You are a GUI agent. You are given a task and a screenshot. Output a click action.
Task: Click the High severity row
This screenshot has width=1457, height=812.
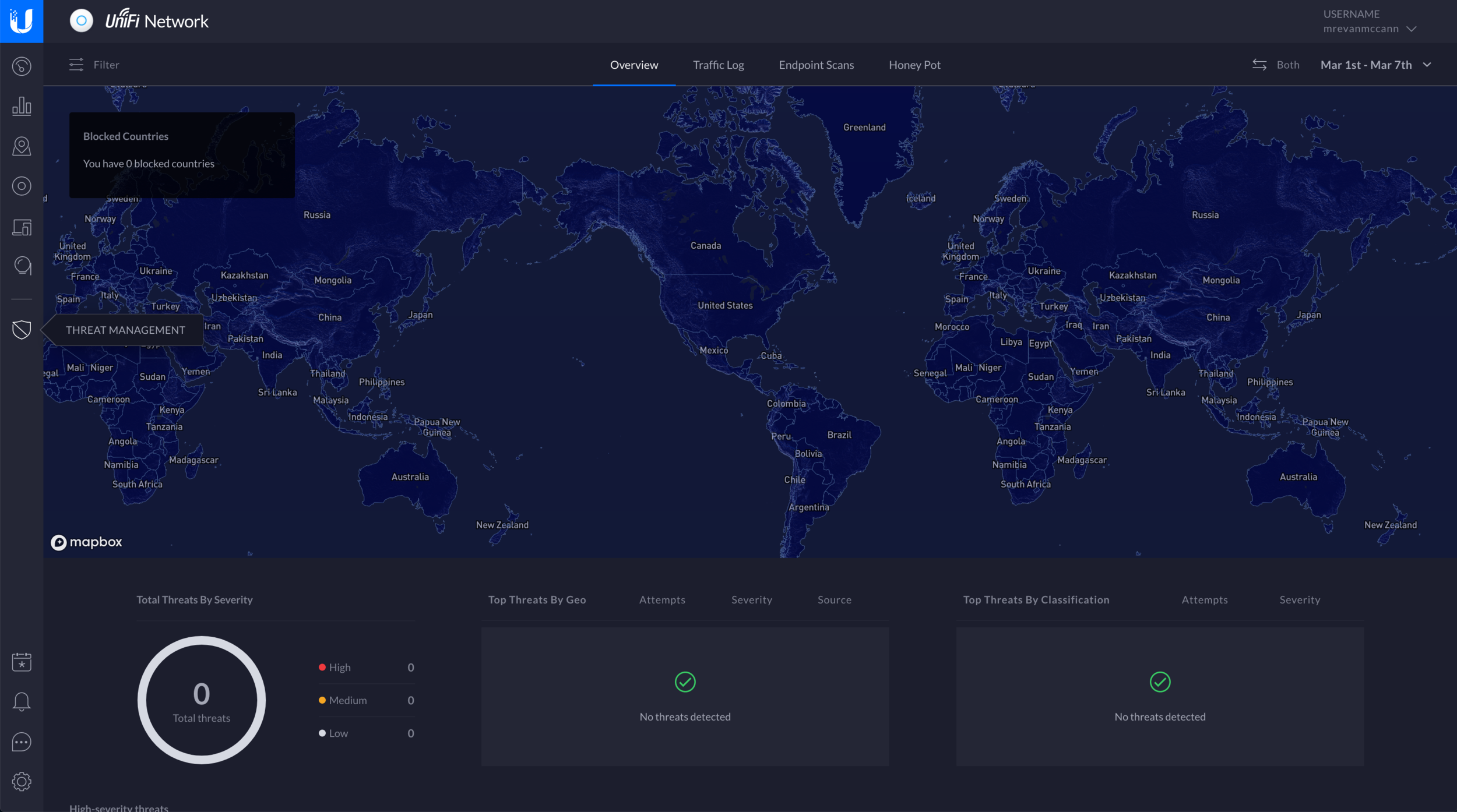367,668
